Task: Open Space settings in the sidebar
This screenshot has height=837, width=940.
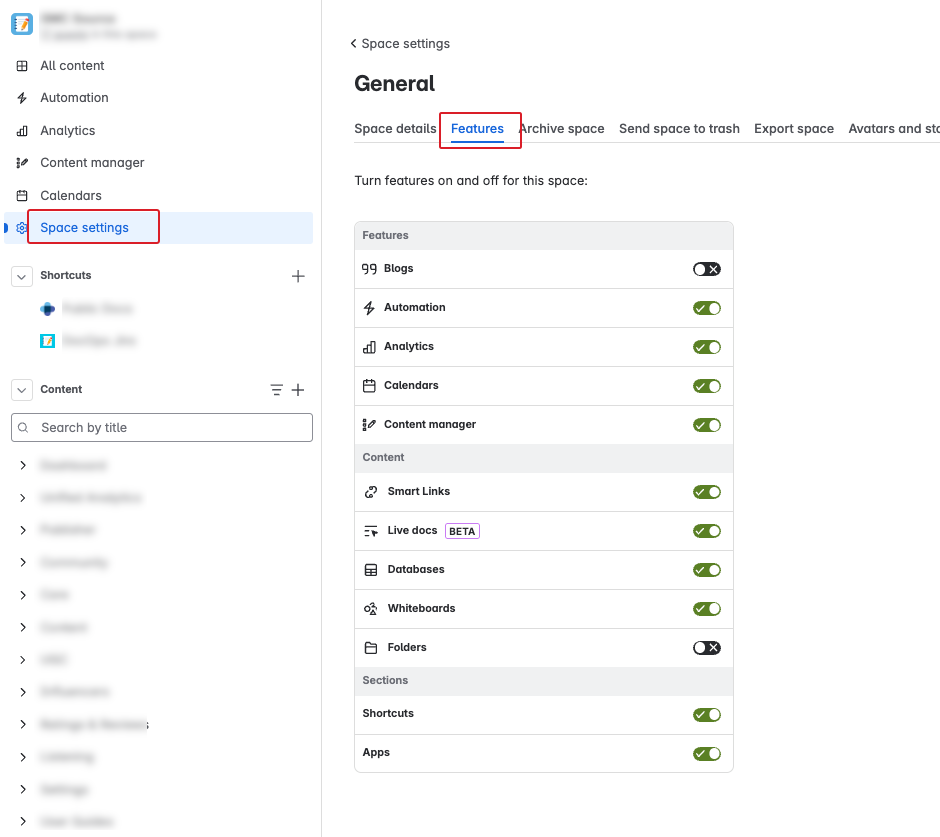Action: tap(84, 228)
